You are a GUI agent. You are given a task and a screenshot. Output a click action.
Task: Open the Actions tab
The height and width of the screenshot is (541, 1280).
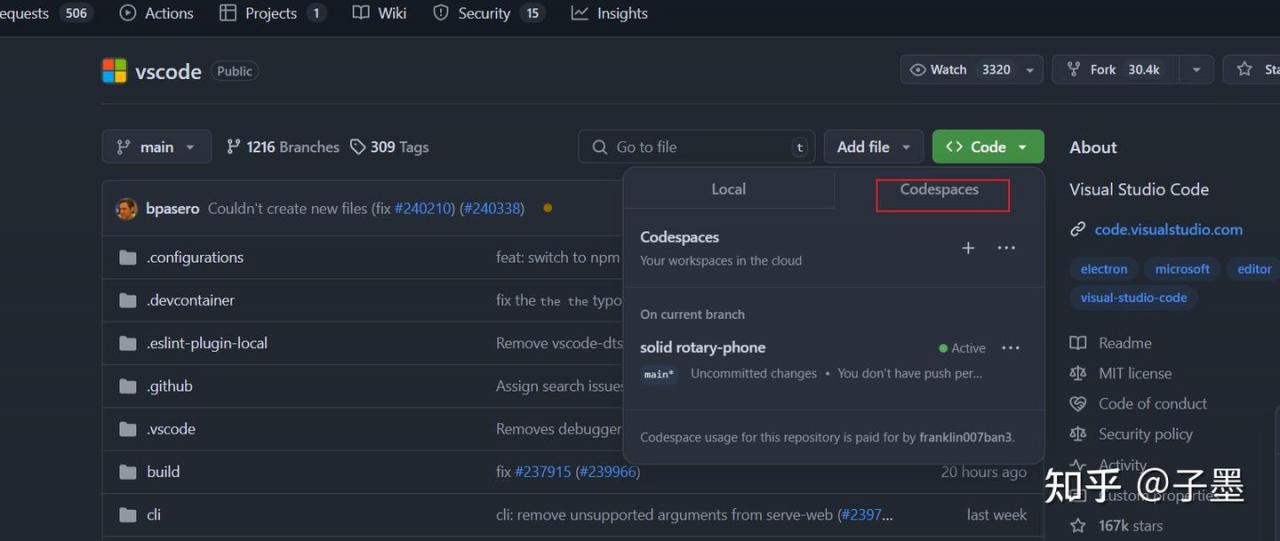pos(156,13)
